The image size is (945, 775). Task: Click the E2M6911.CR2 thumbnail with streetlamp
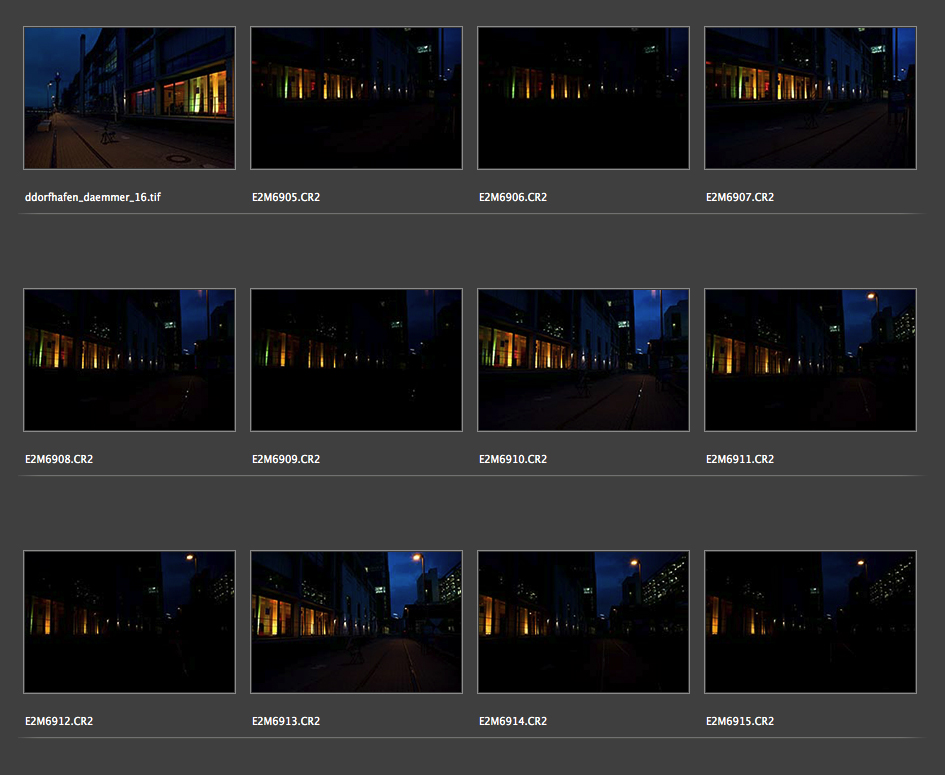tap(810, 360)
